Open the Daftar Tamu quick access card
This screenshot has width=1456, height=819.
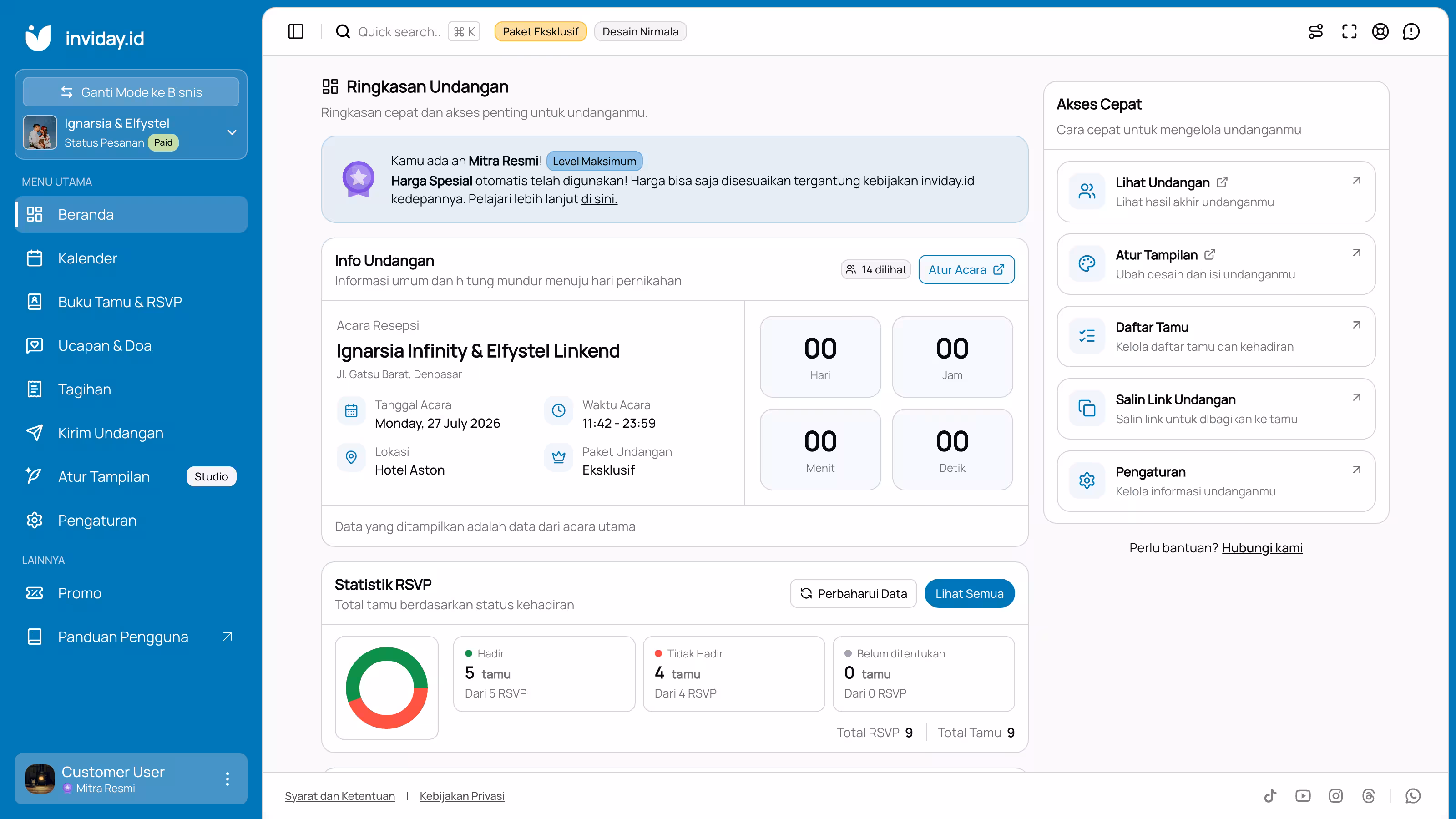(x=1216, y=336)
